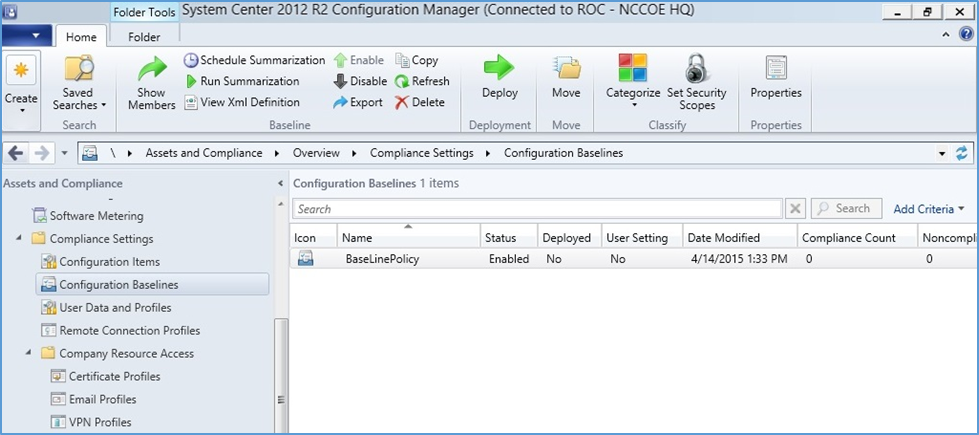979x435 pixels.
Task: Run Summarization from the ribbon
Action: (242, 81)
